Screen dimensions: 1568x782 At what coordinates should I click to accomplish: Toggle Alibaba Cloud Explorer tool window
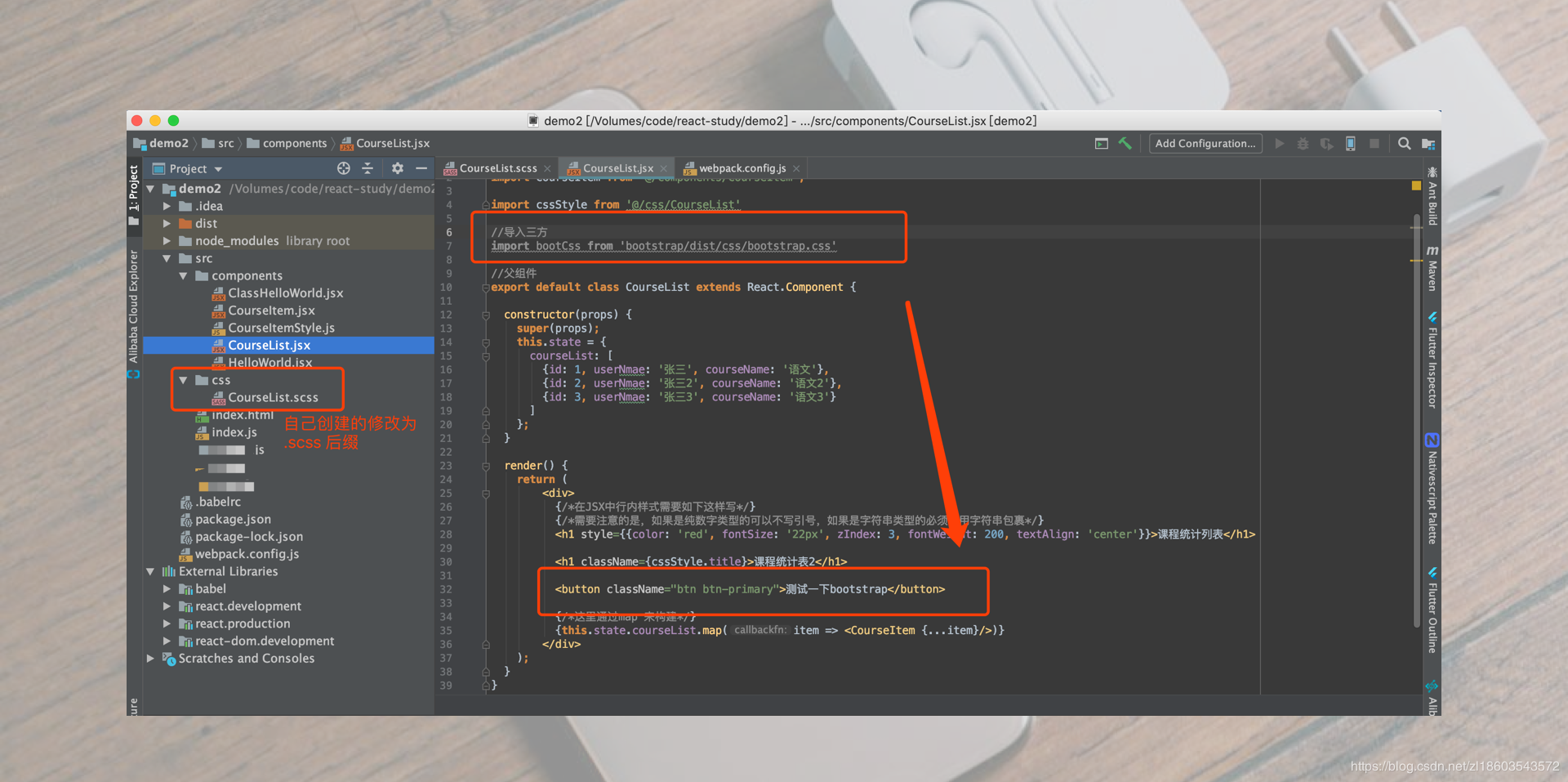click(134, 314)
